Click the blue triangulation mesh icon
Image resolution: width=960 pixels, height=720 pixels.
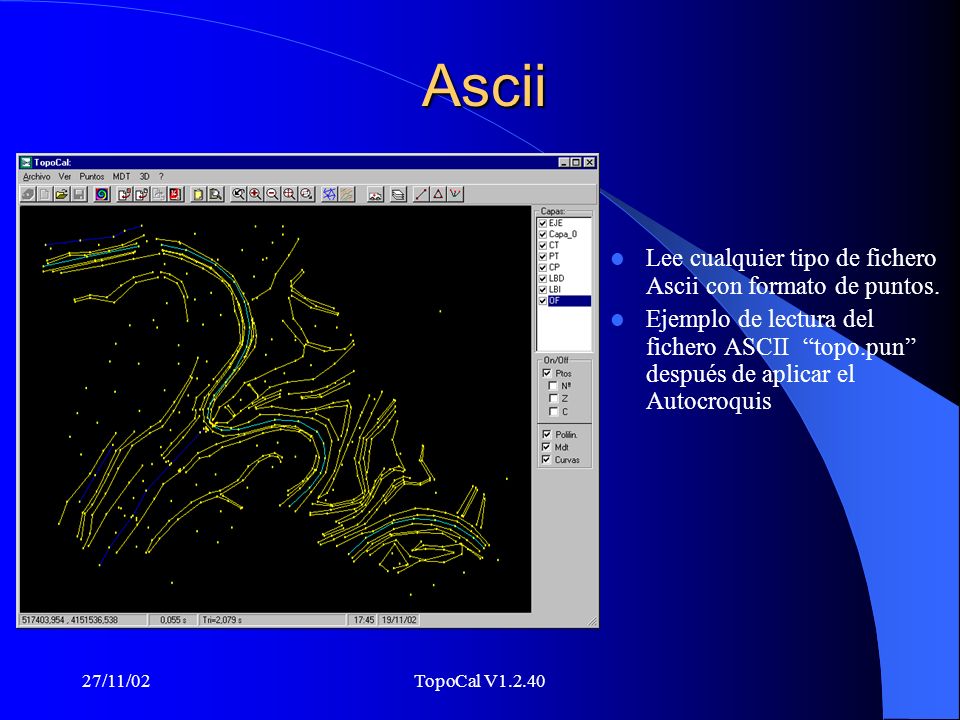tap(329, 194)
